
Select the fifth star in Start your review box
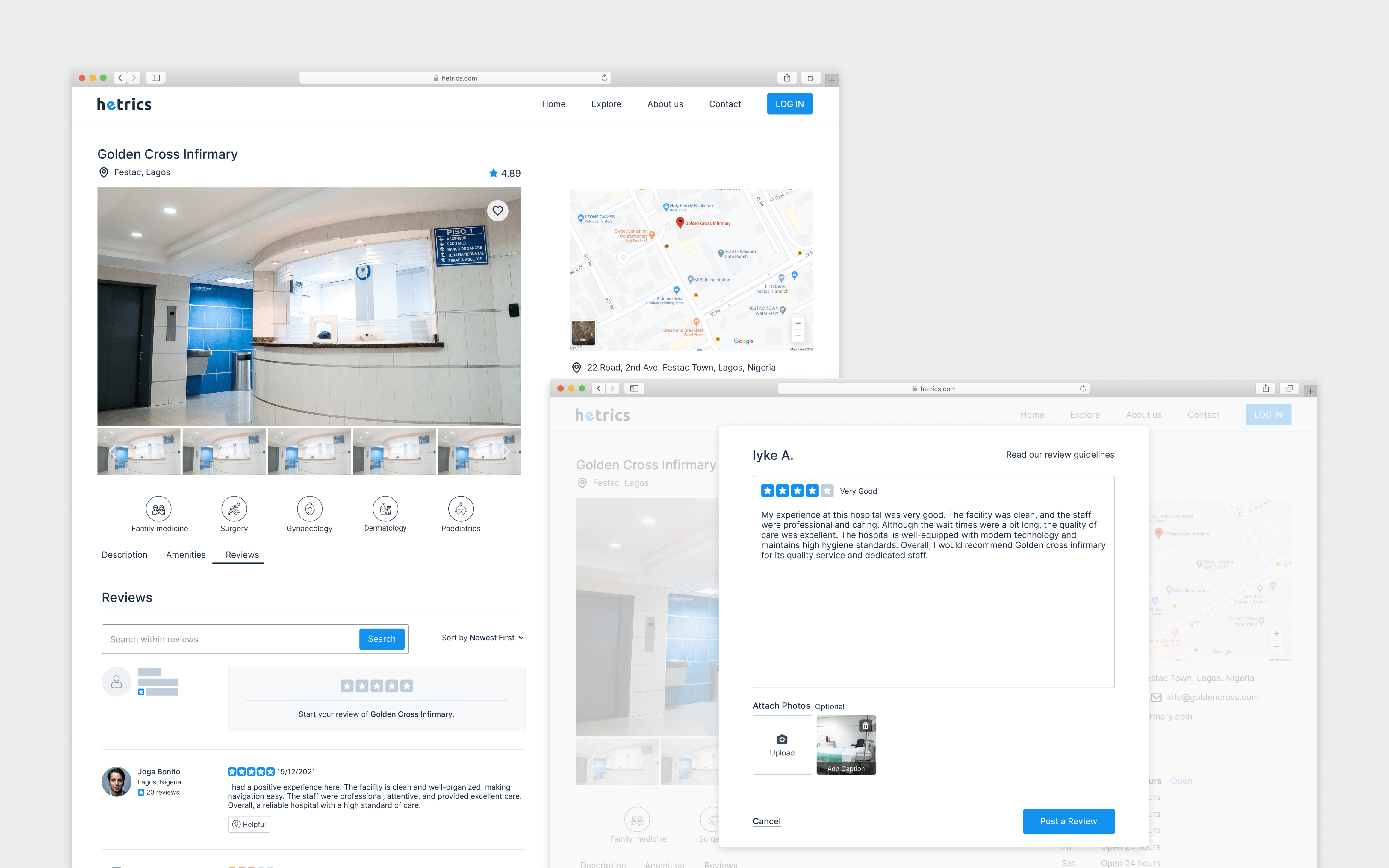(407, 686)
